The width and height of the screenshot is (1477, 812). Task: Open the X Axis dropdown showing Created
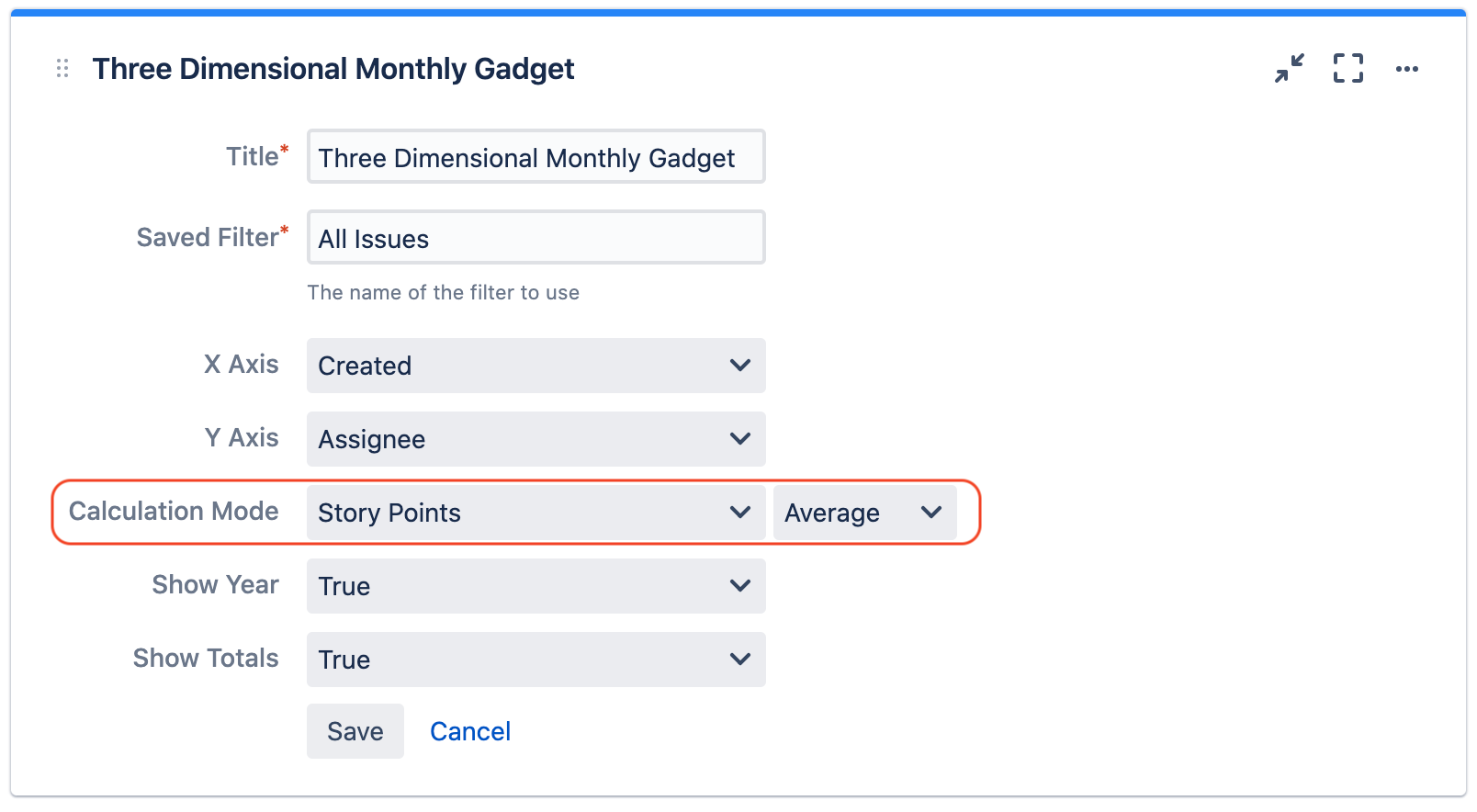[x=536, y=366]
